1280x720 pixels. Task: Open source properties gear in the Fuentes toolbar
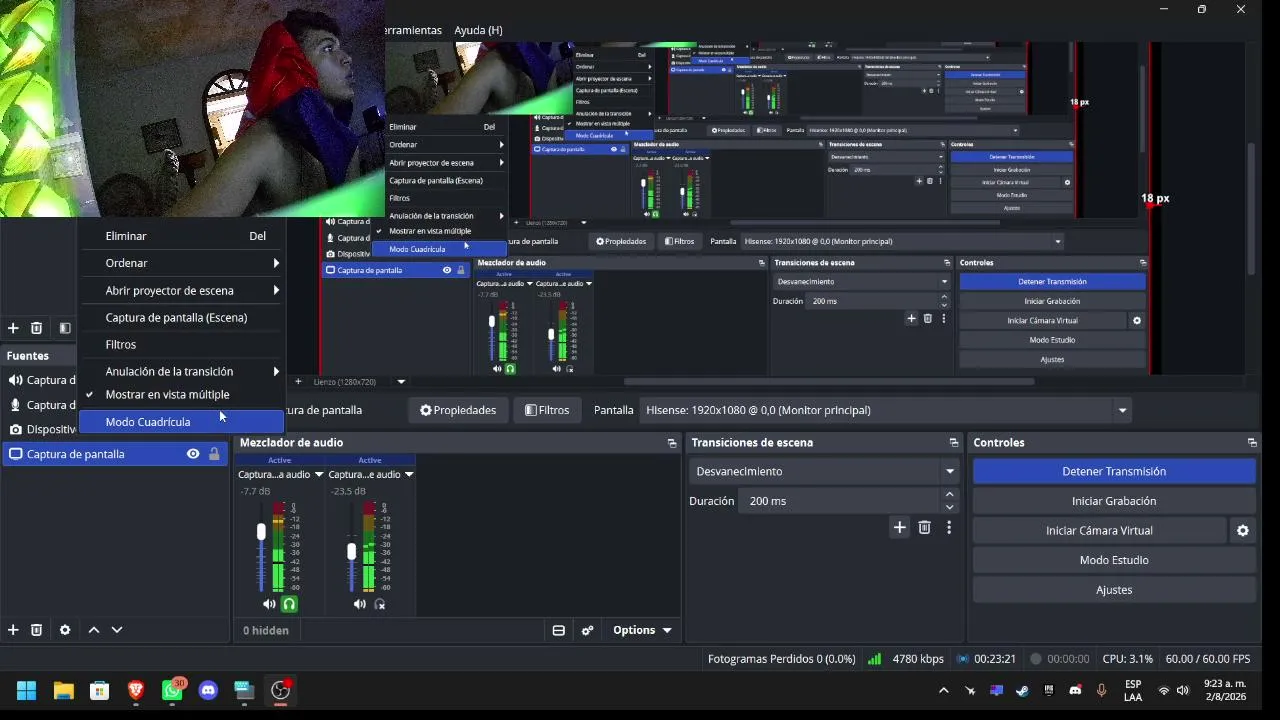pyautogui.click(x=65, y=630)
